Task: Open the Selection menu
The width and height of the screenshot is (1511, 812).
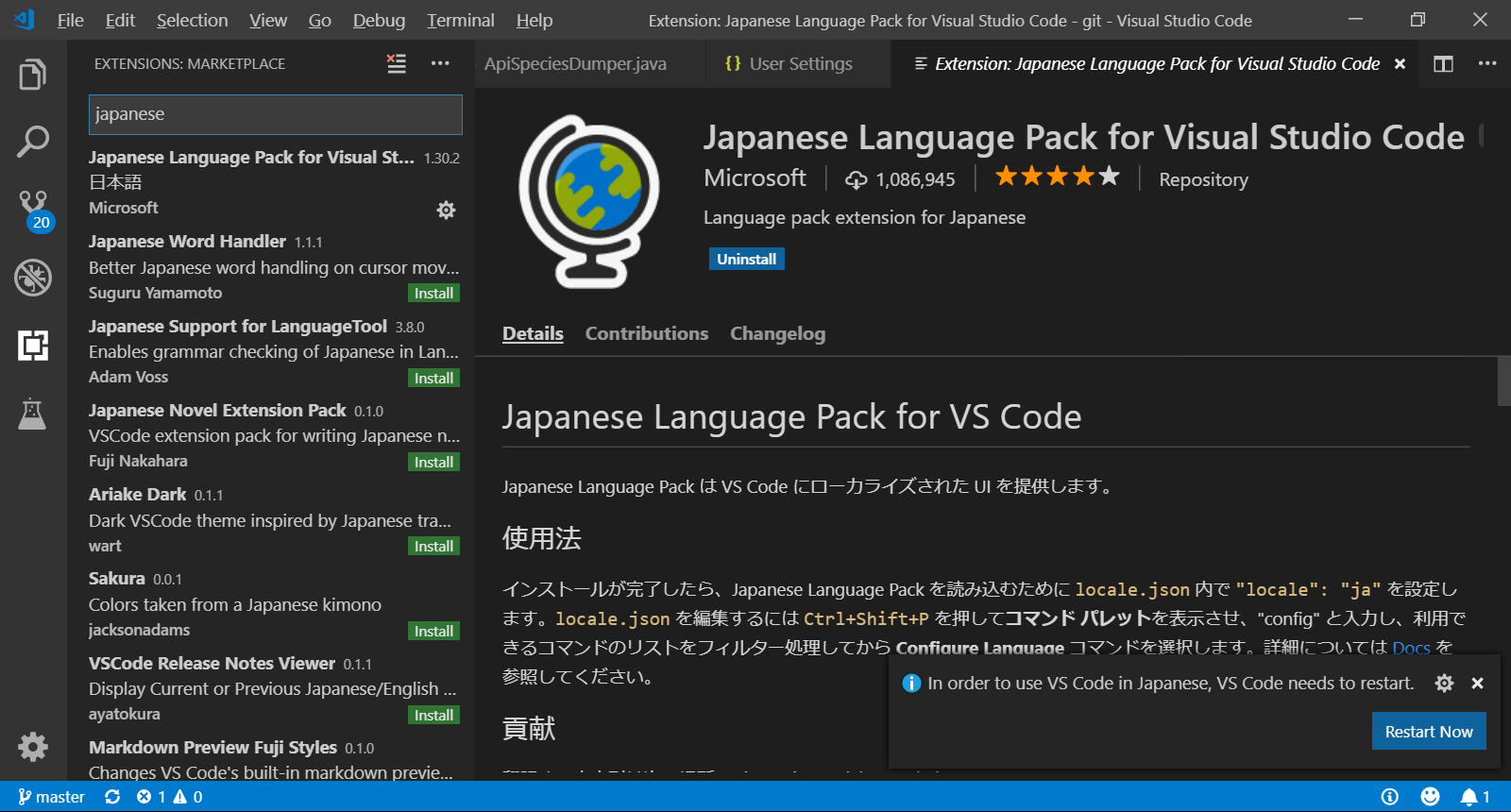Action: (x=192, y=20)
